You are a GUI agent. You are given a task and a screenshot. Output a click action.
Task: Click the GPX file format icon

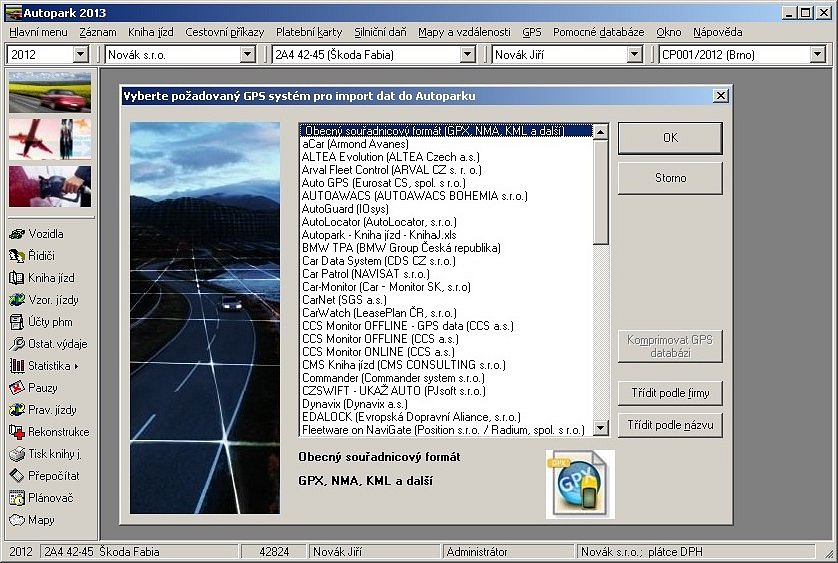coord(580,484)
